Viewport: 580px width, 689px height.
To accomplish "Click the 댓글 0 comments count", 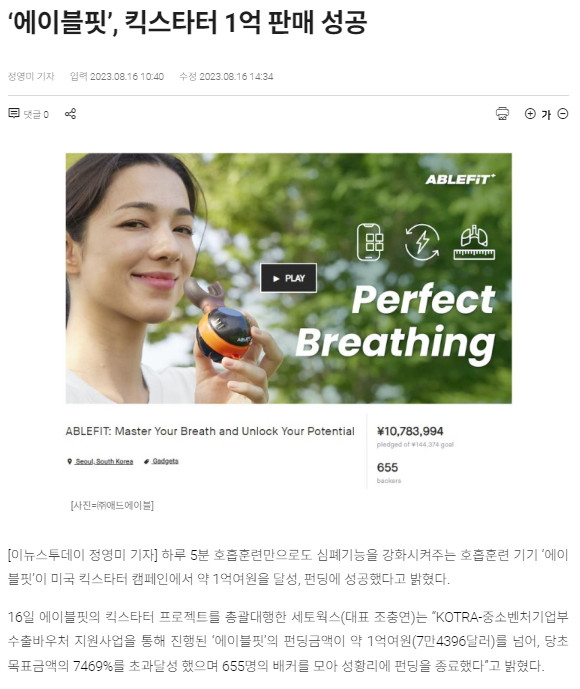I will tap(36, 114).
